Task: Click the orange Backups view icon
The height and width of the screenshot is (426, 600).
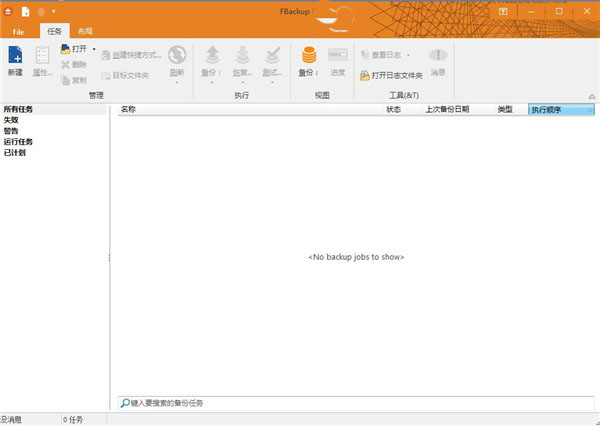Action: [x=309, y=55]
